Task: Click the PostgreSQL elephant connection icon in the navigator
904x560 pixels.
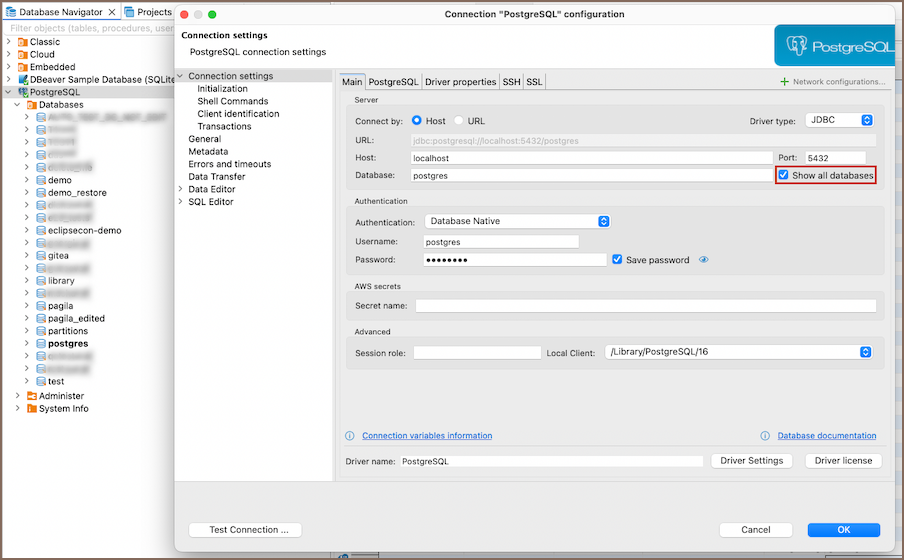Action: [x=23, y=92]
